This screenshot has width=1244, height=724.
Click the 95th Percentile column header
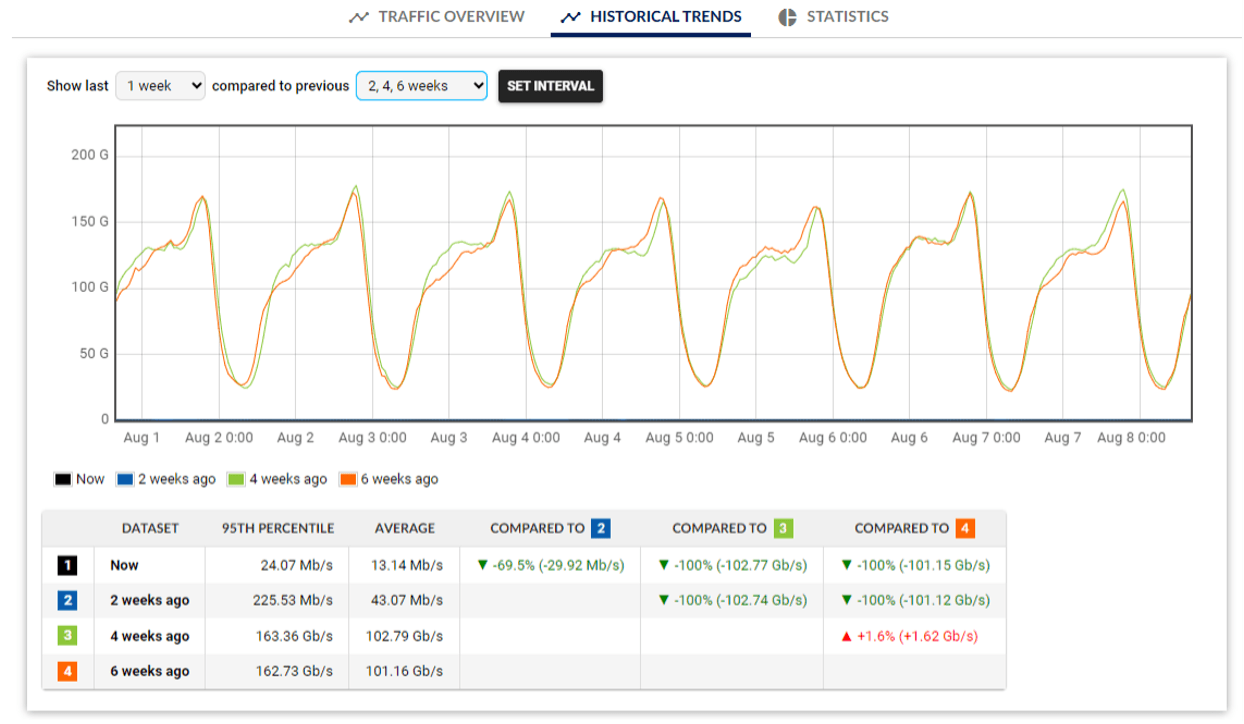tap(276, 528)
